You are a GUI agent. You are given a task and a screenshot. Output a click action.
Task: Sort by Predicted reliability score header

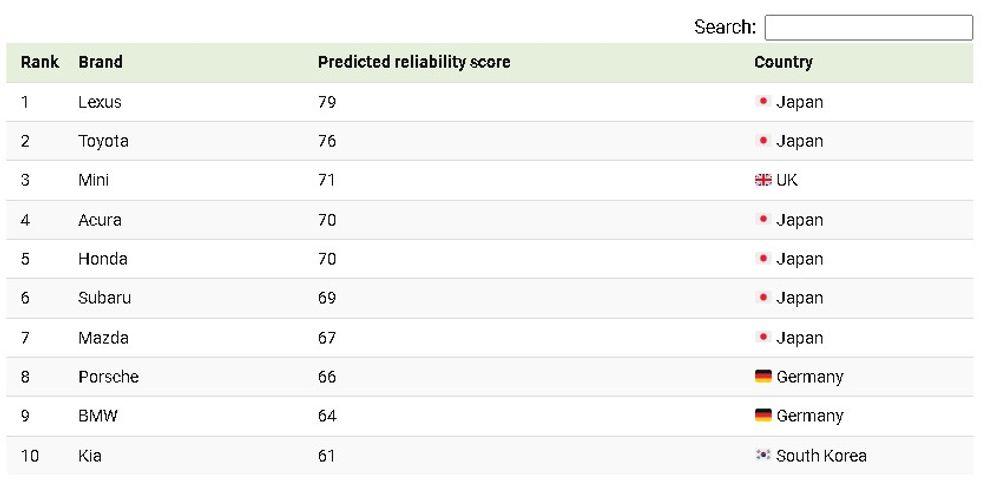tap(414, 62)
